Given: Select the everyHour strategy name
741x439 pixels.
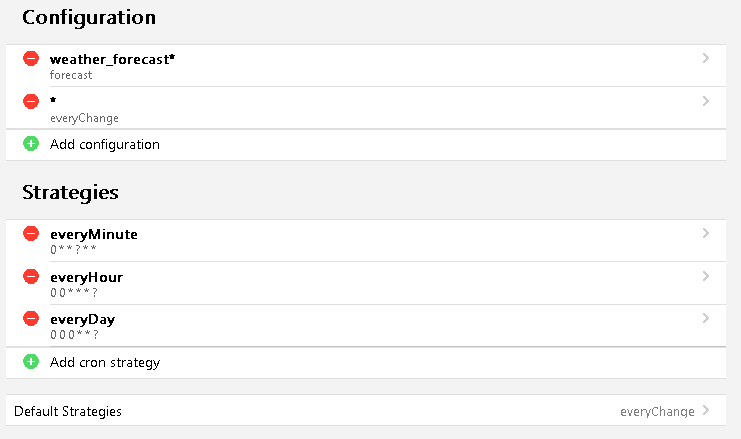Looking at the screenshot, I should [86, 277].
